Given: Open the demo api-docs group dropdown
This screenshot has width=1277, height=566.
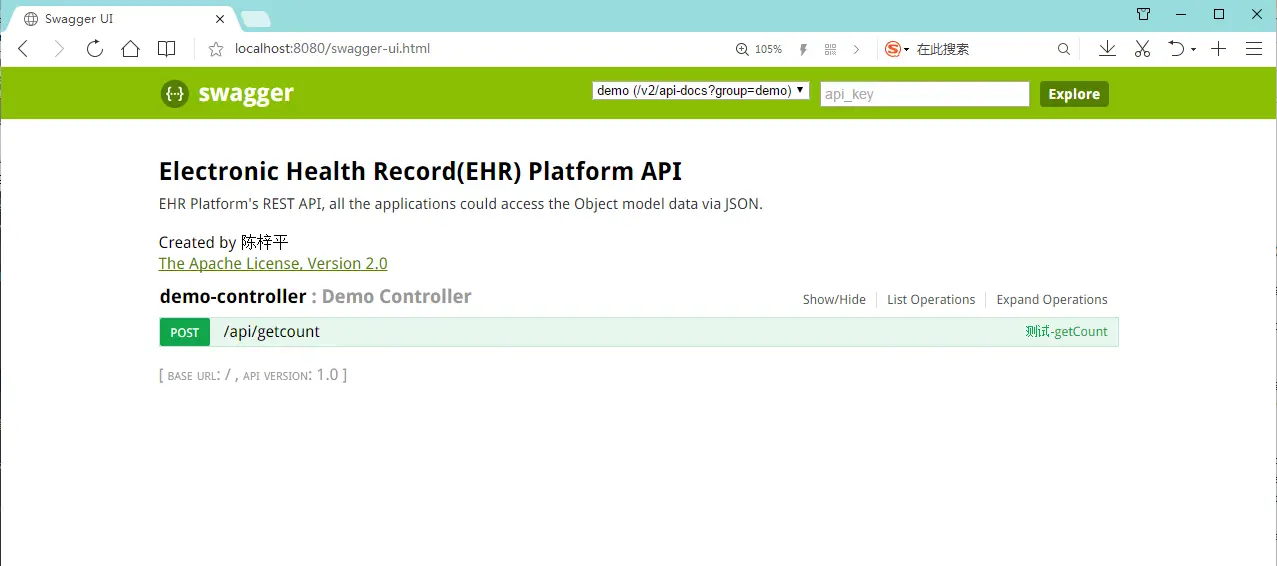Looking at the screenshot, I should tap(701, 91).
